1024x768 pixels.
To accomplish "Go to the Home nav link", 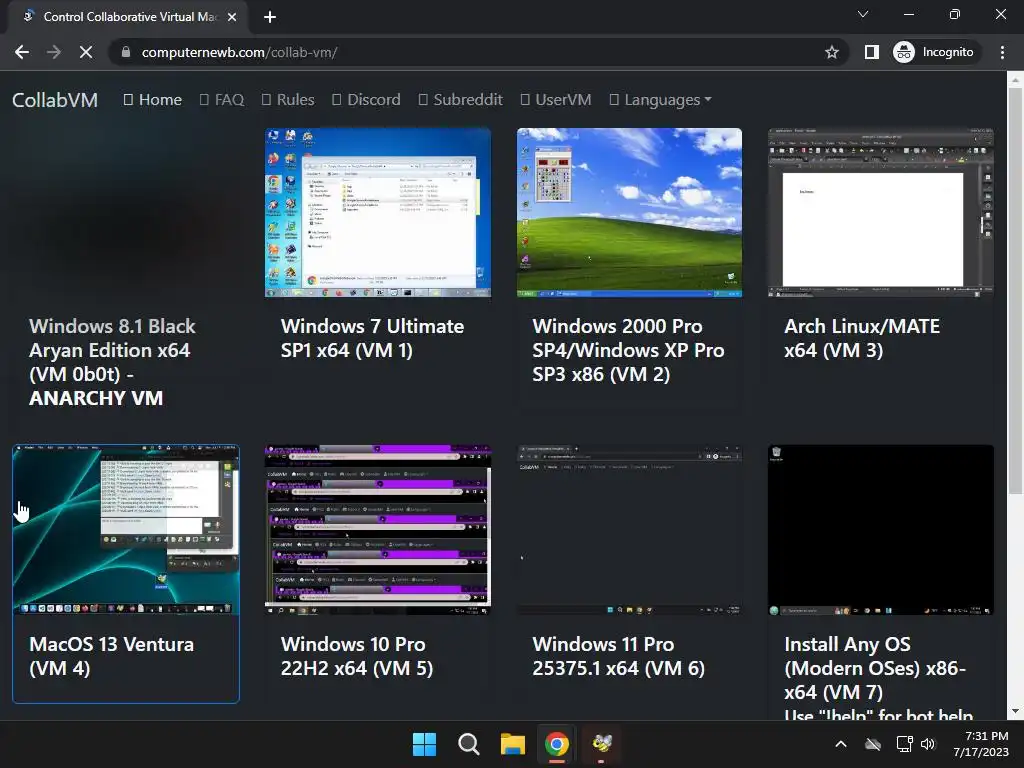I will pos(153,100).
